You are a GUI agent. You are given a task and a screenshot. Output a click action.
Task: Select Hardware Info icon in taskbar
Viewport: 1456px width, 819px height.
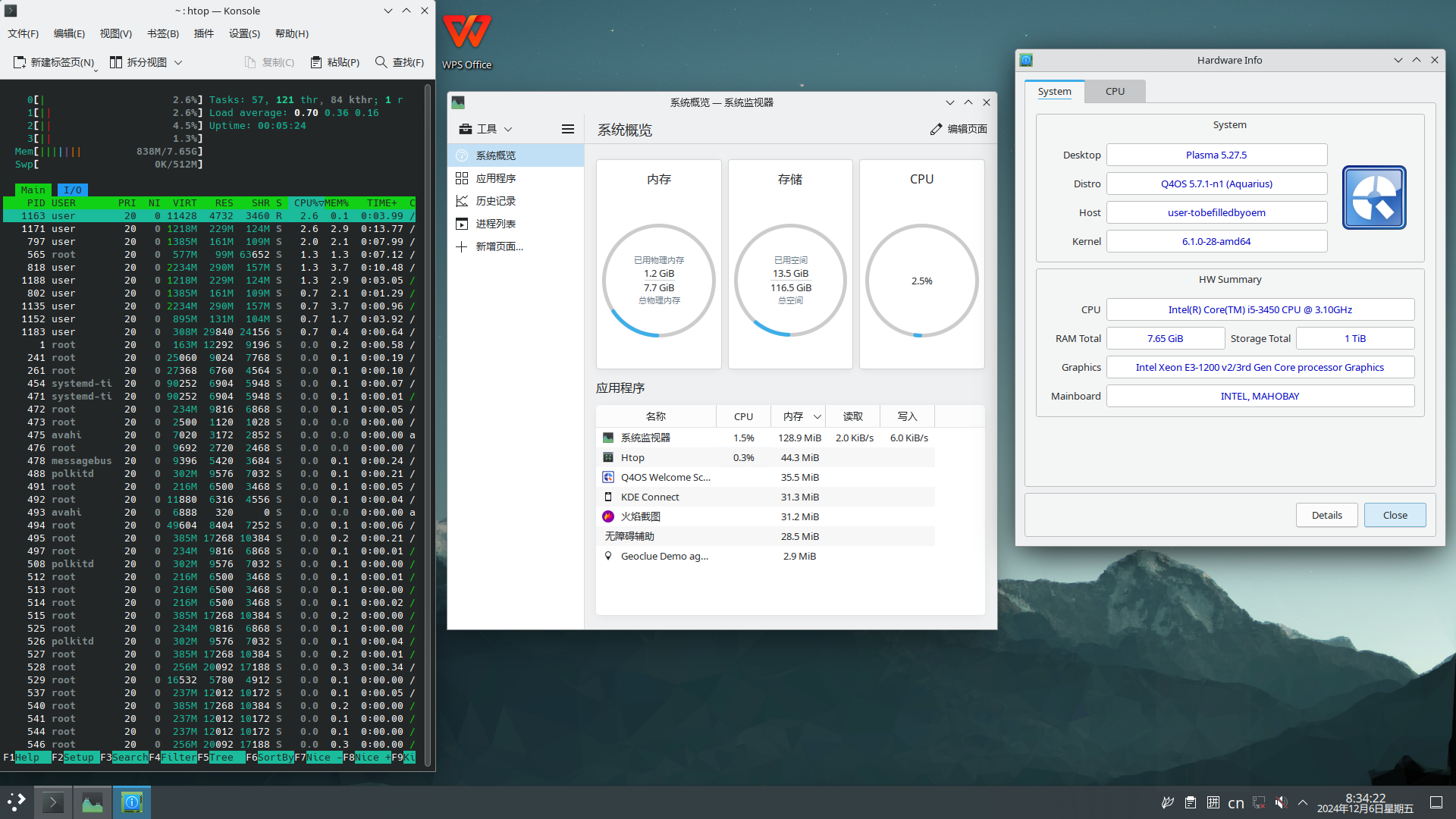(x=131, y=802)
